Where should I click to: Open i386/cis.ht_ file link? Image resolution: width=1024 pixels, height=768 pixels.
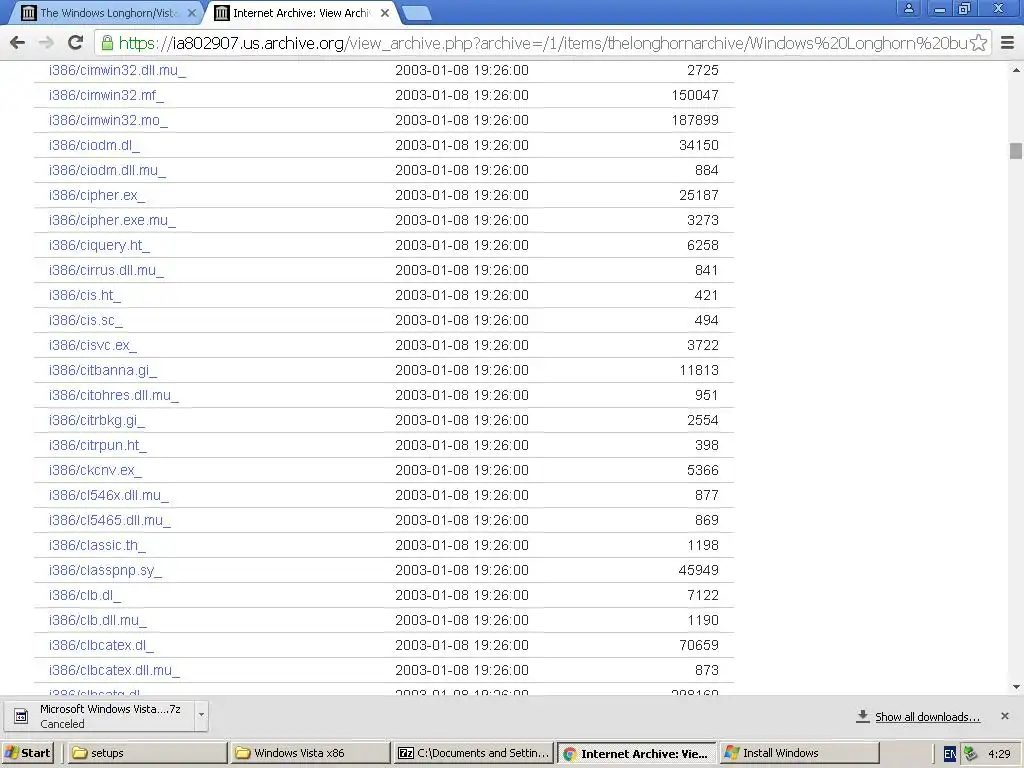click(x=85, y=295)
